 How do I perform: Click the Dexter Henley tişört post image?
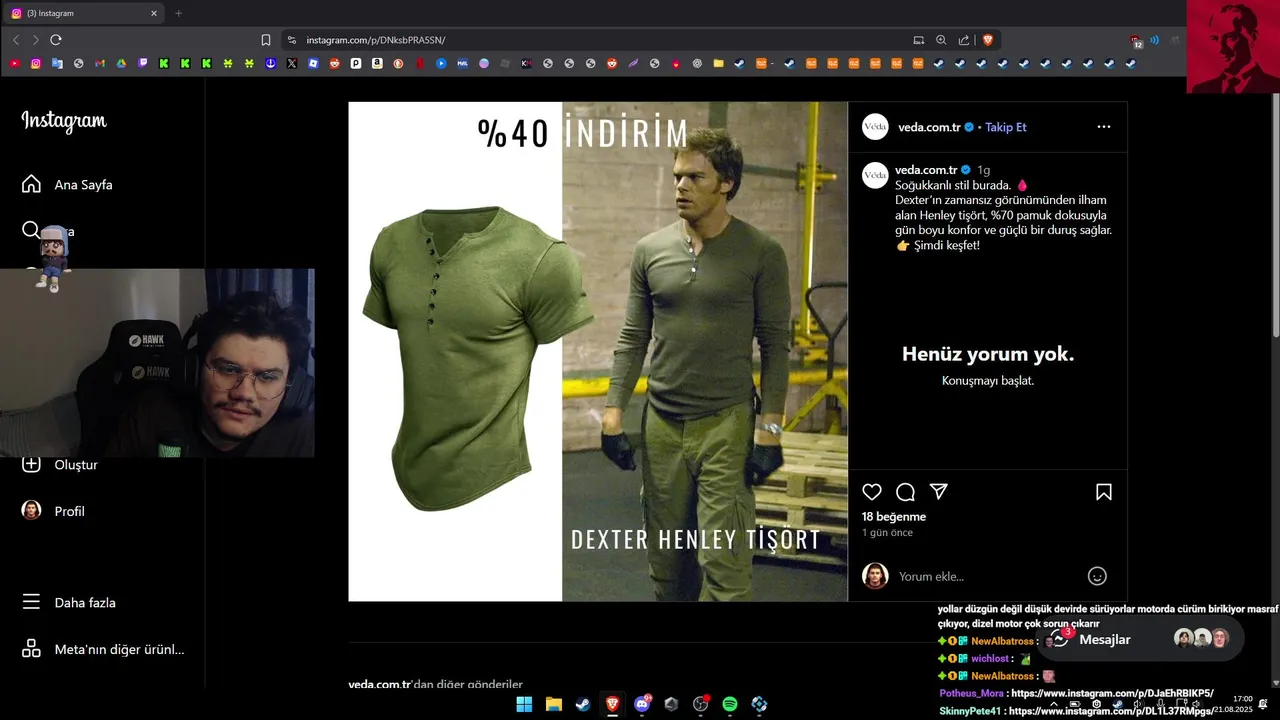click(598, 351)
